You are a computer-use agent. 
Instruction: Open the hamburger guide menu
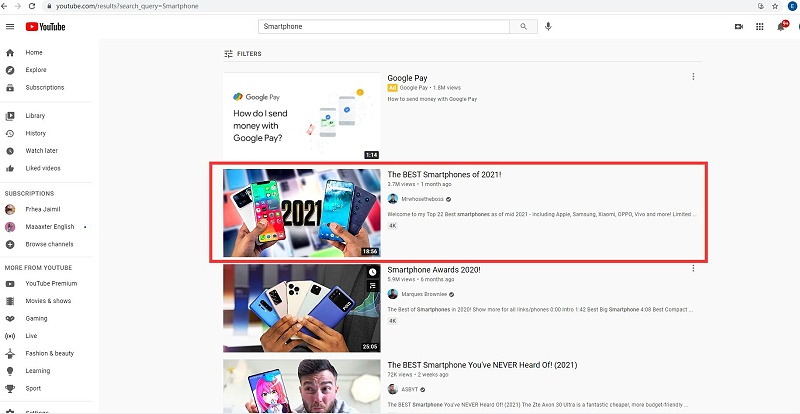pos(11,27)
